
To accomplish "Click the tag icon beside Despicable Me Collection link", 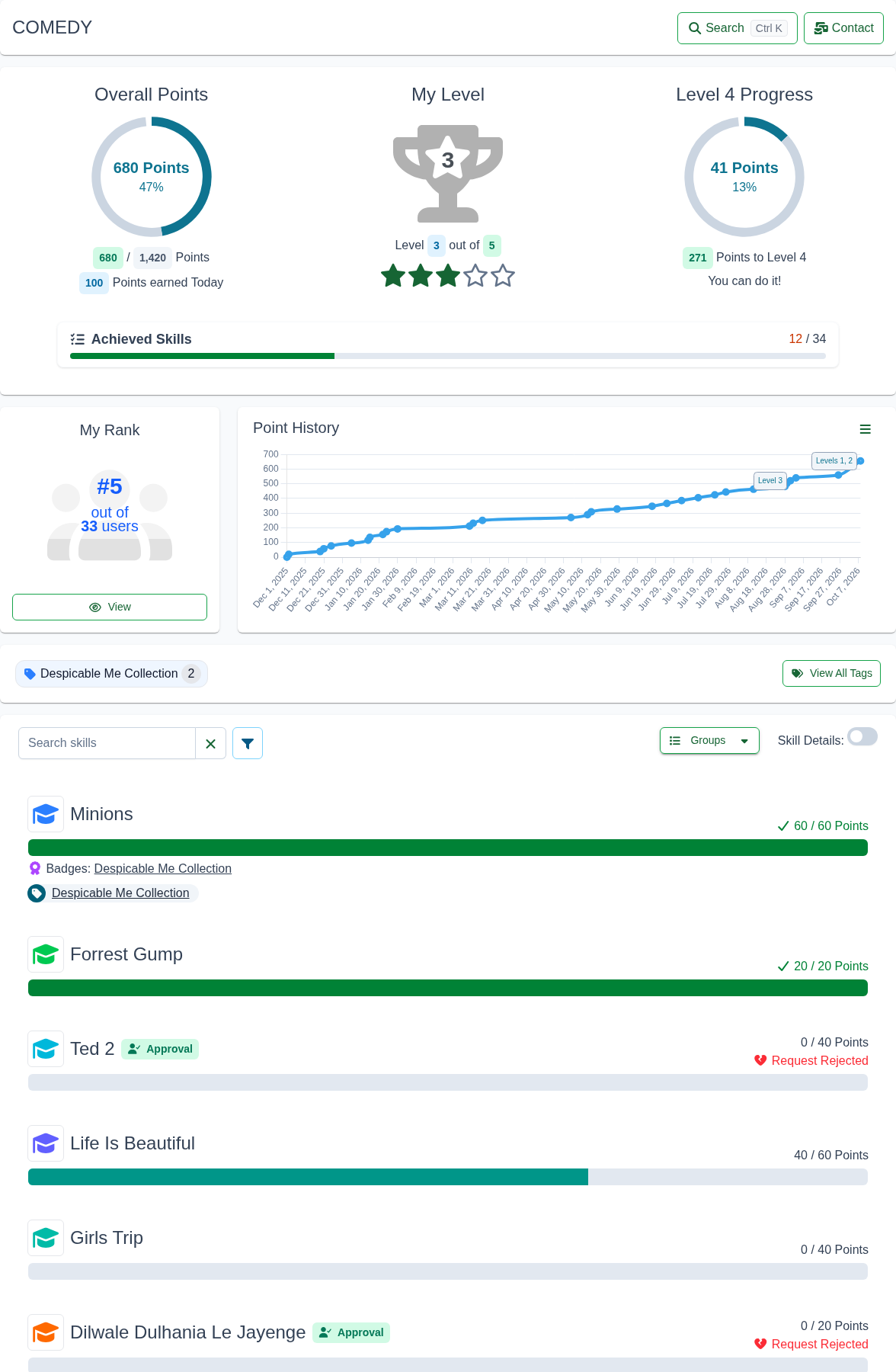I will [37, 893].
